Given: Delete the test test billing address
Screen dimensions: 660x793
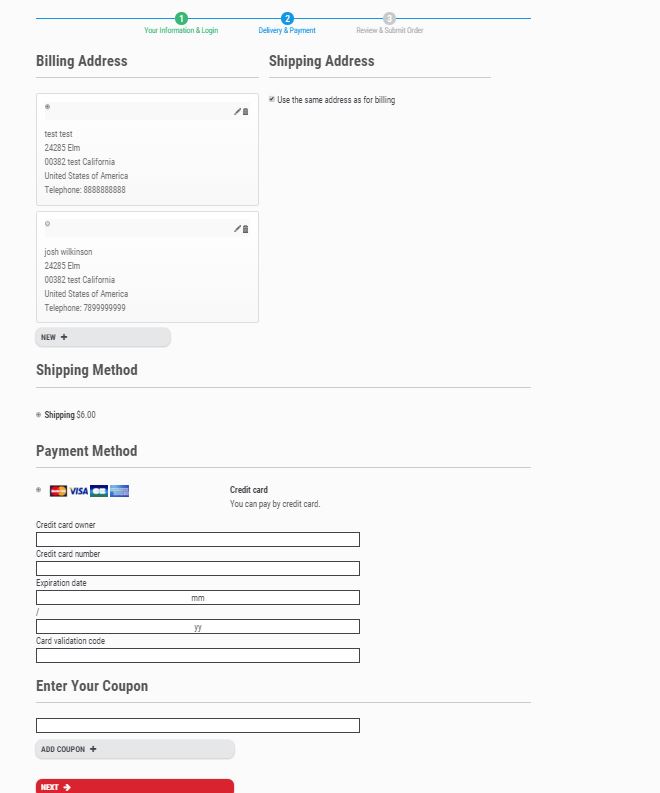Looking at the screenshot, I should 246,111.
